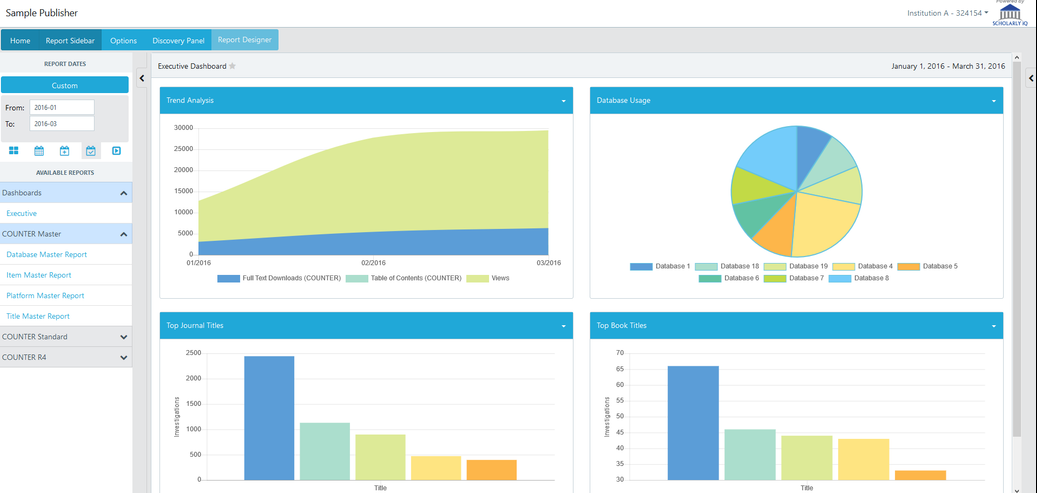Image resolution: width=1037 pixels, height=493 pixels.
Task: Toggle Database 18 in pie legend
Action: 727,267
